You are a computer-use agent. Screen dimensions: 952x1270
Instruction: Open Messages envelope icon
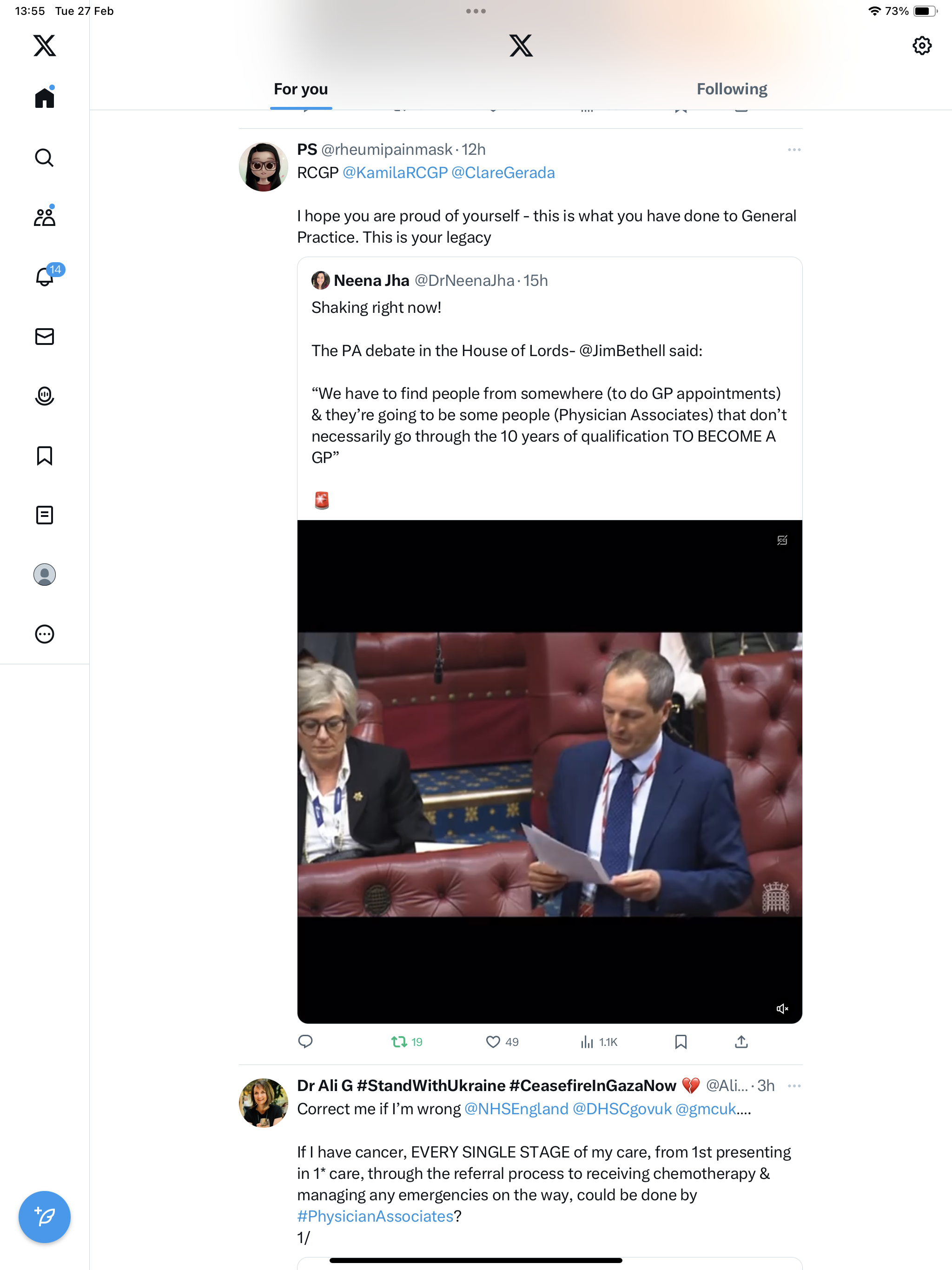pyautogui.click(x=44, y=337)
